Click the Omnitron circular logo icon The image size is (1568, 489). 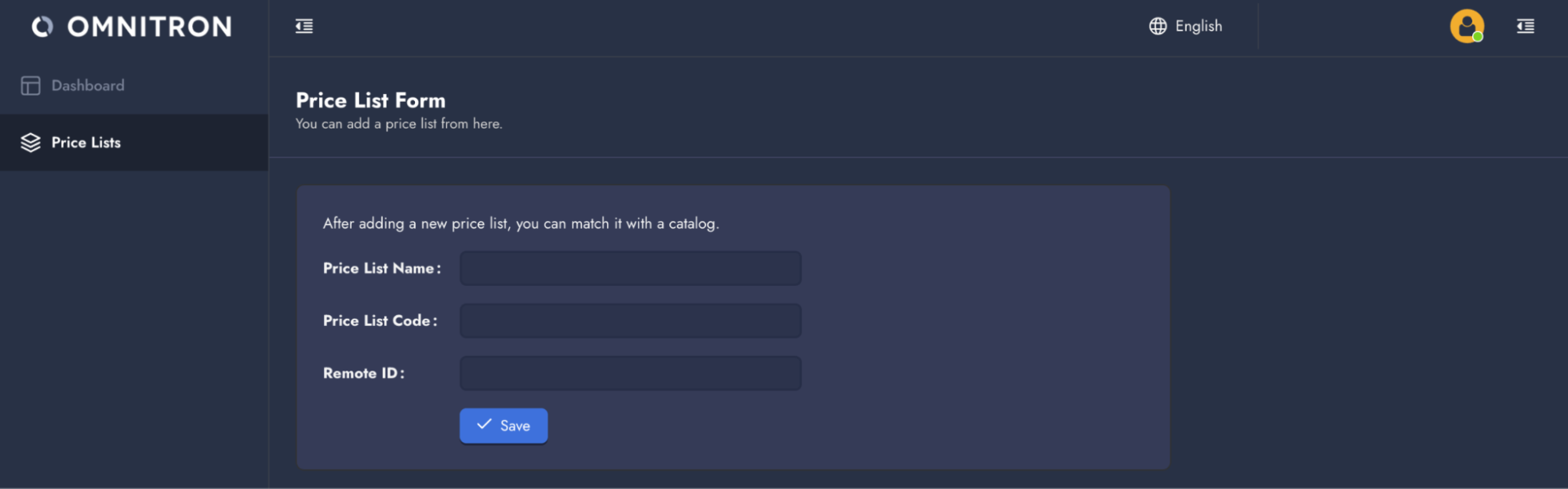(x=42, y=27)
